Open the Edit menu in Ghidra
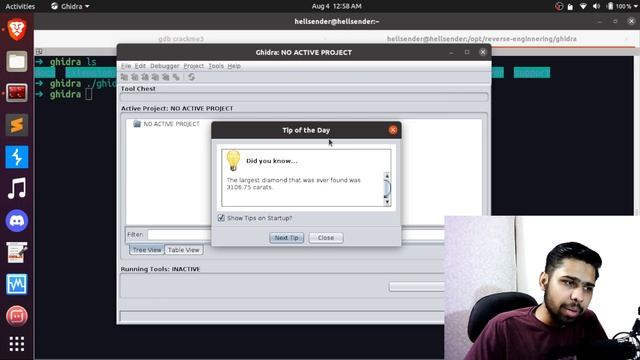The image size is (640, 360). (140, 66)
